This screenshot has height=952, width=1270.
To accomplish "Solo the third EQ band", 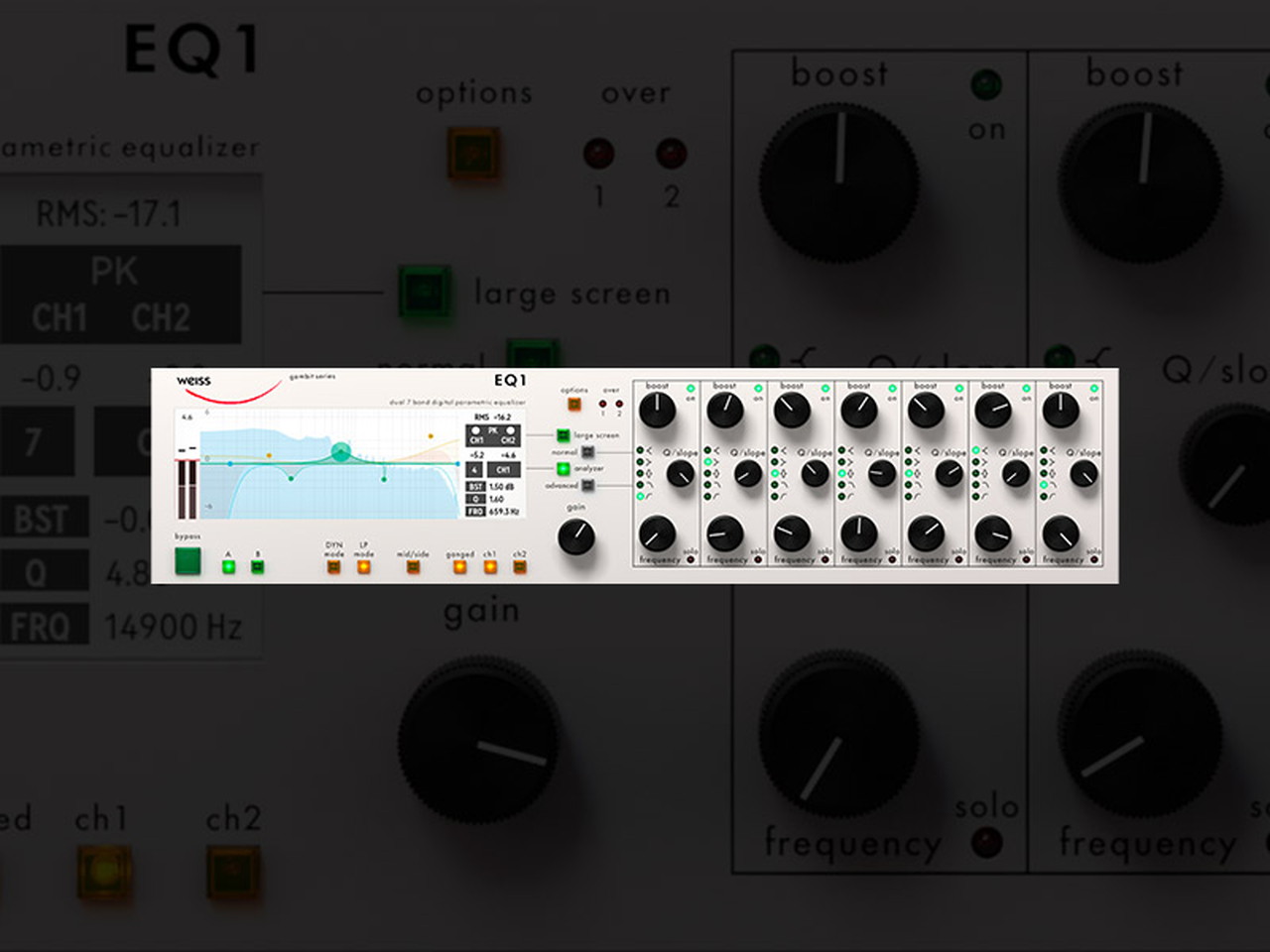I will [825, 560].
